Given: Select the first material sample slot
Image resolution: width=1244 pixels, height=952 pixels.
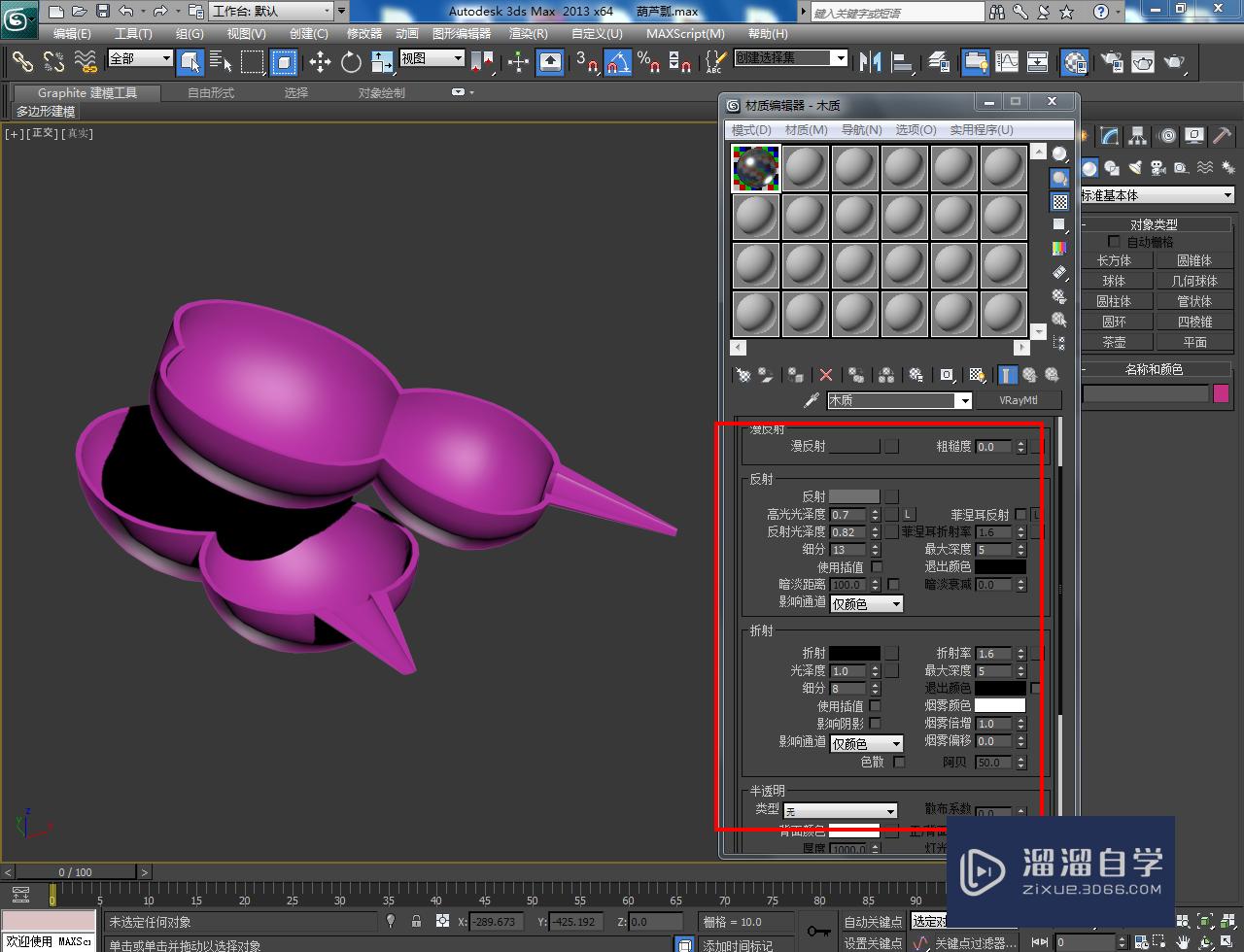Looking at the screenshot, I should (x=756, y=169).
